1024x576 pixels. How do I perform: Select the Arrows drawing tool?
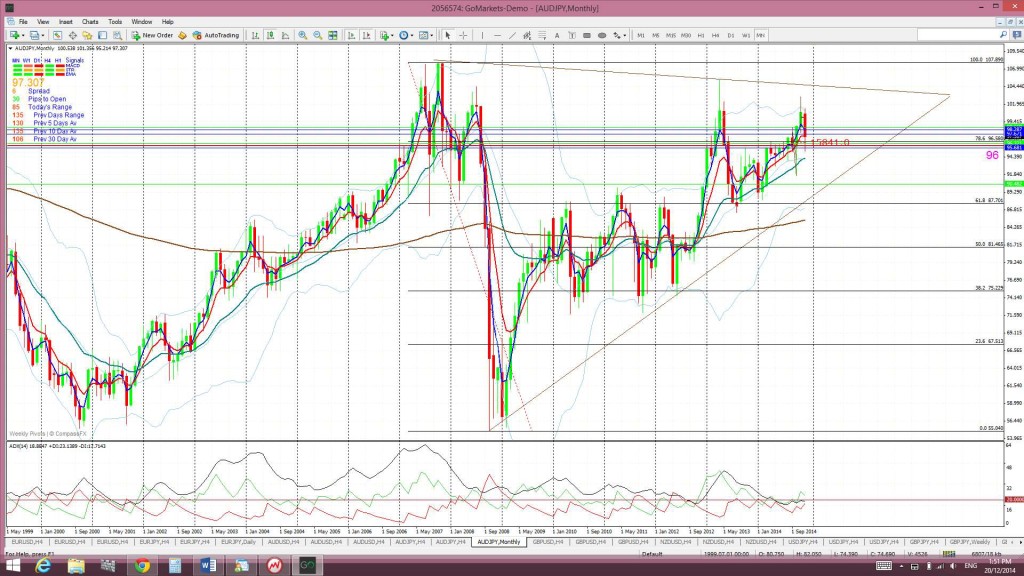tap(616, 35)
